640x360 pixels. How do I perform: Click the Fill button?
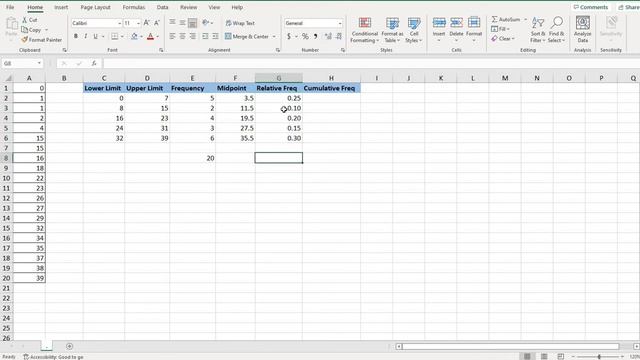click(x=500, y=29)
